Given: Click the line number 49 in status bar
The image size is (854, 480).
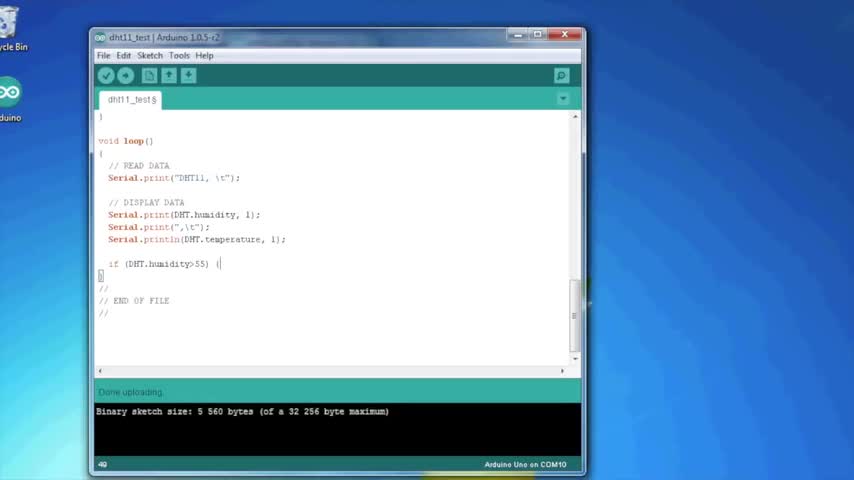Looking at the screenshot, I should click(102, 465).
